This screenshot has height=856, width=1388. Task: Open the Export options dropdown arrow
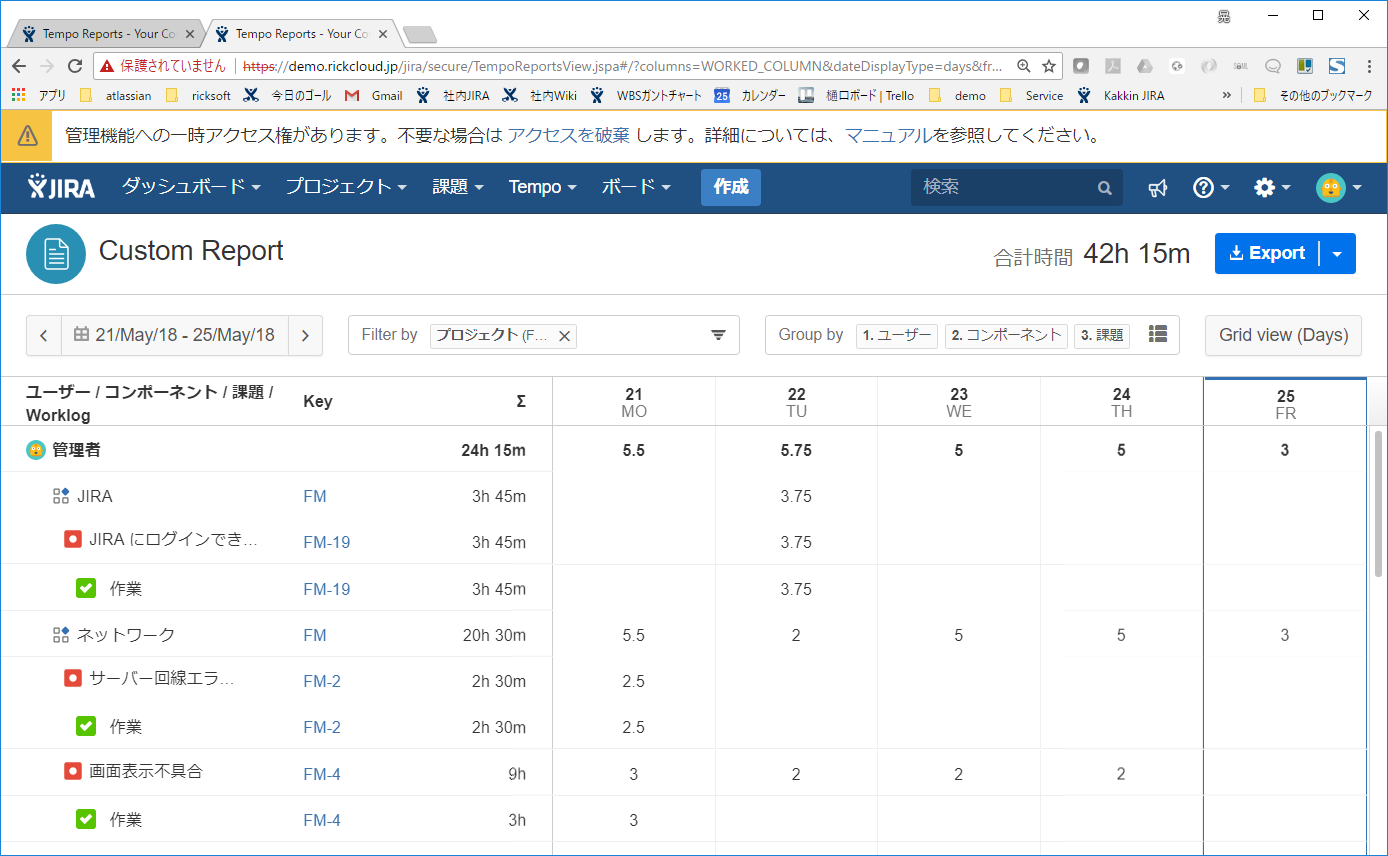click(x=1338, y=254)
